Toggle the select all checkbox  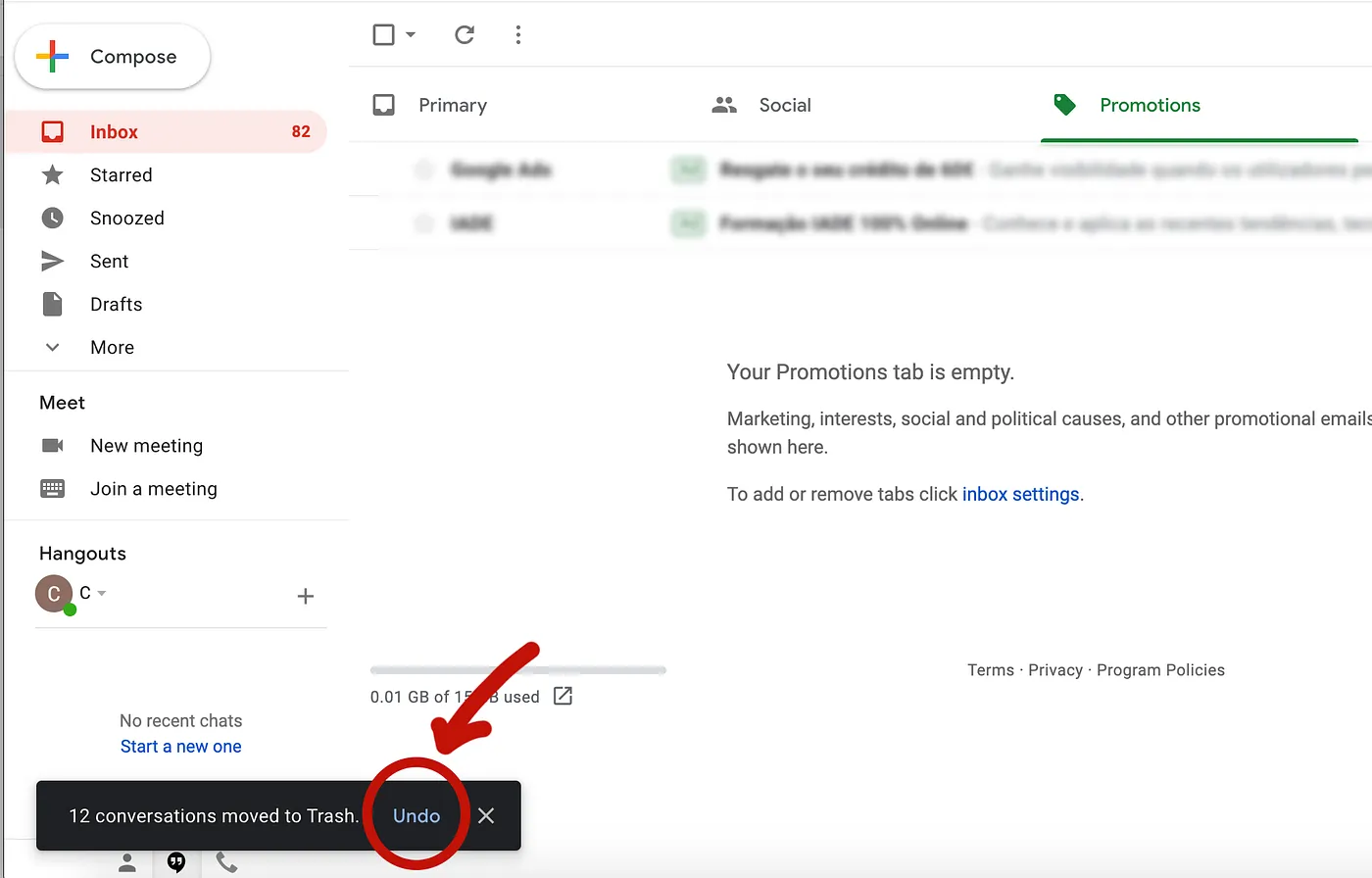[384, 35]
